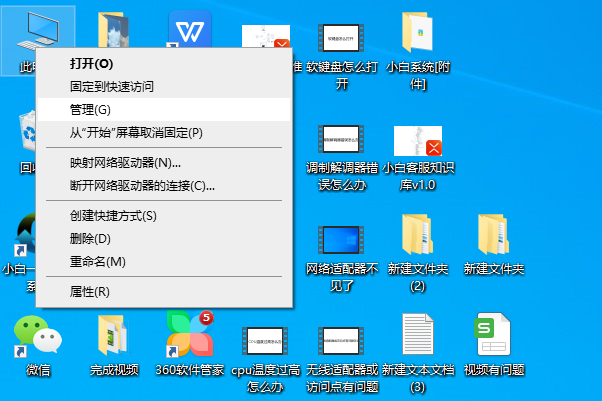602x401 pixels.
Task: Choose 映射网络驱动器(N)... menu entry
Action: click(125, 162)
